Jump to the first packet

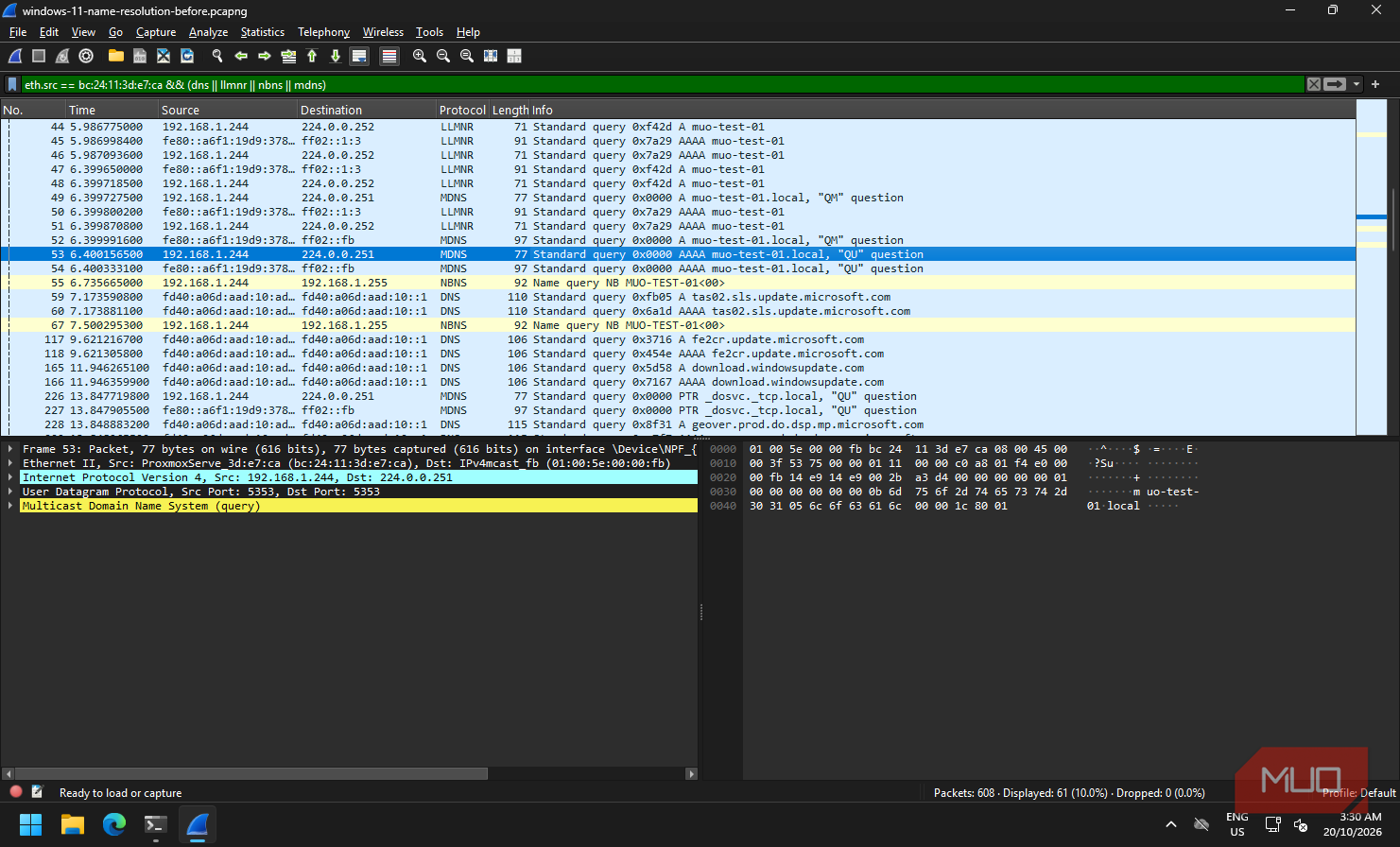click(x=312, y=57)
